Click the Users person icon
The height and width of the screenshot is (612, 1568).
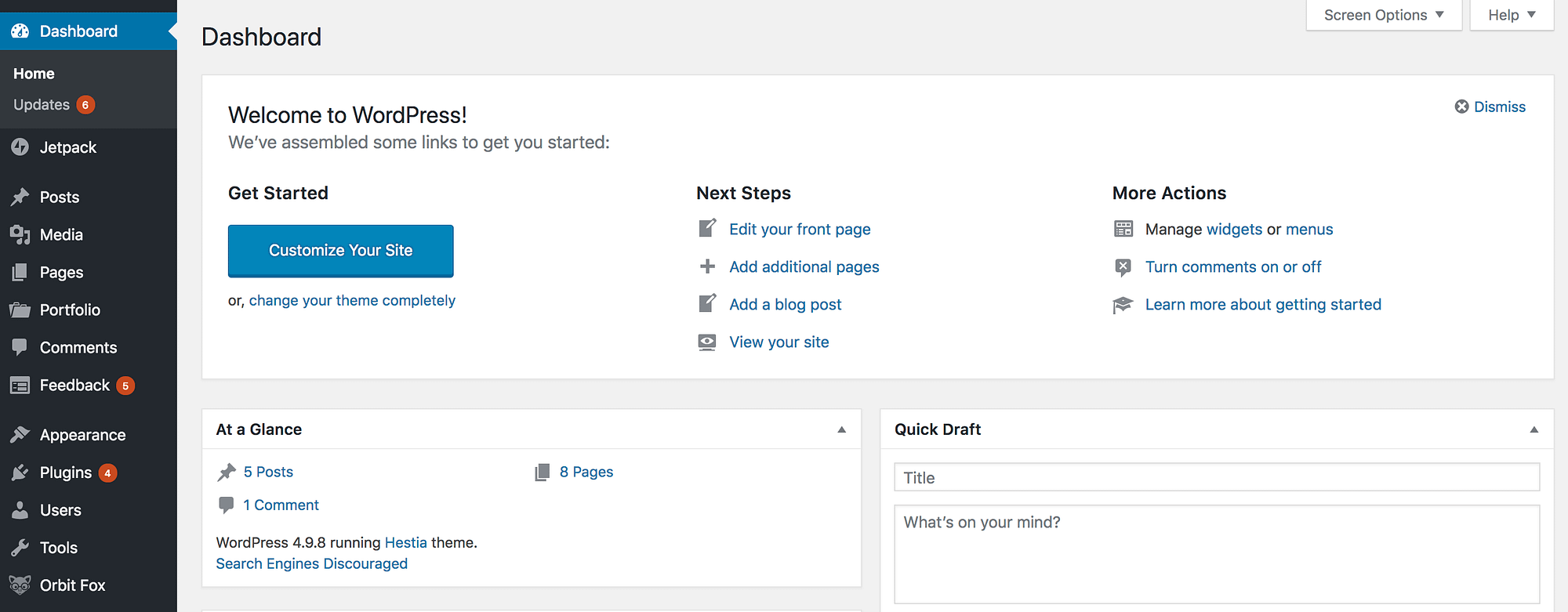click(20, 510)
